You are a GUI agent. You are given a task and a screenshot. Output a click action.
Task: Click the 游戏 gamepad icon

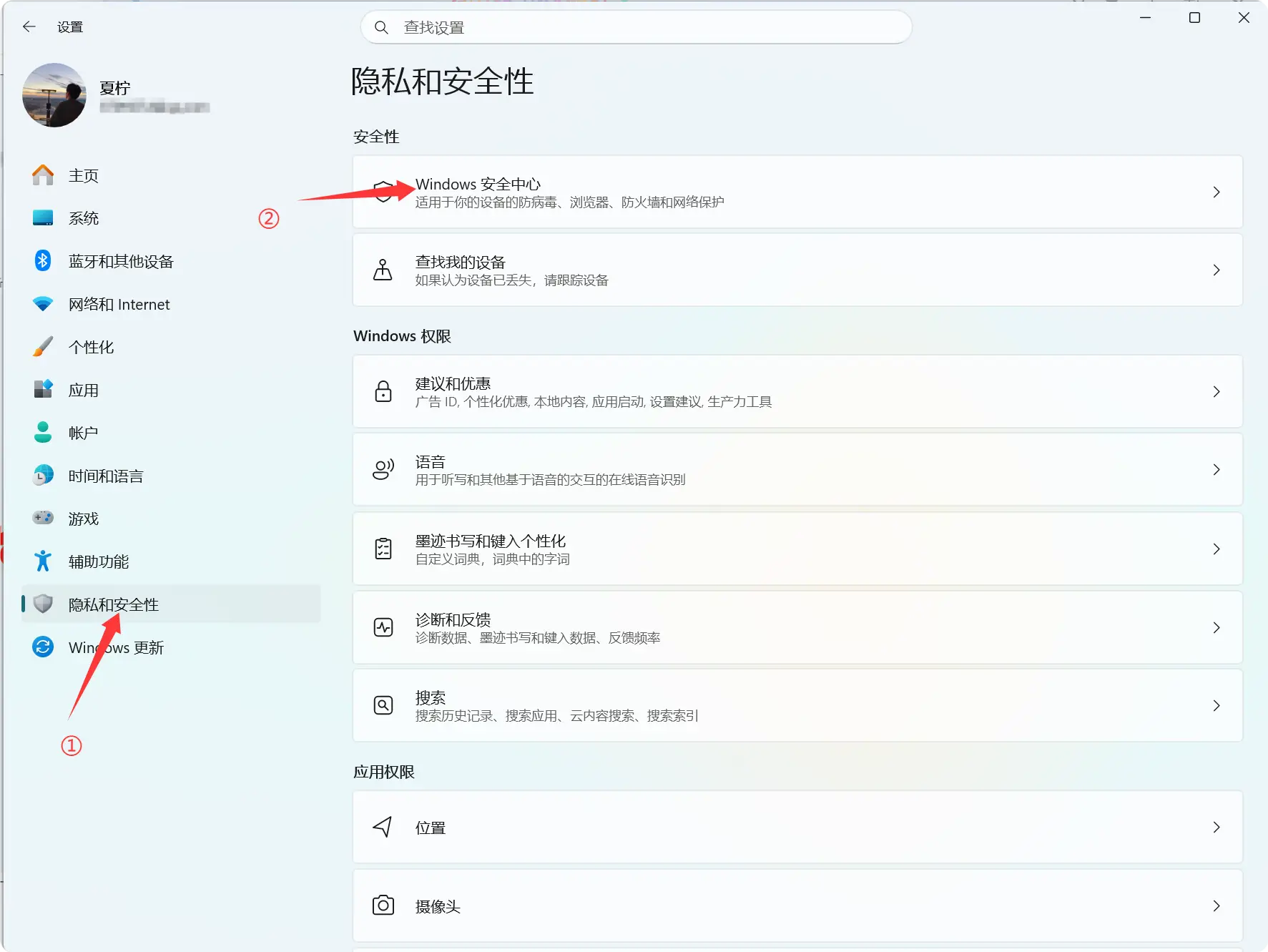tap(43, 518)
